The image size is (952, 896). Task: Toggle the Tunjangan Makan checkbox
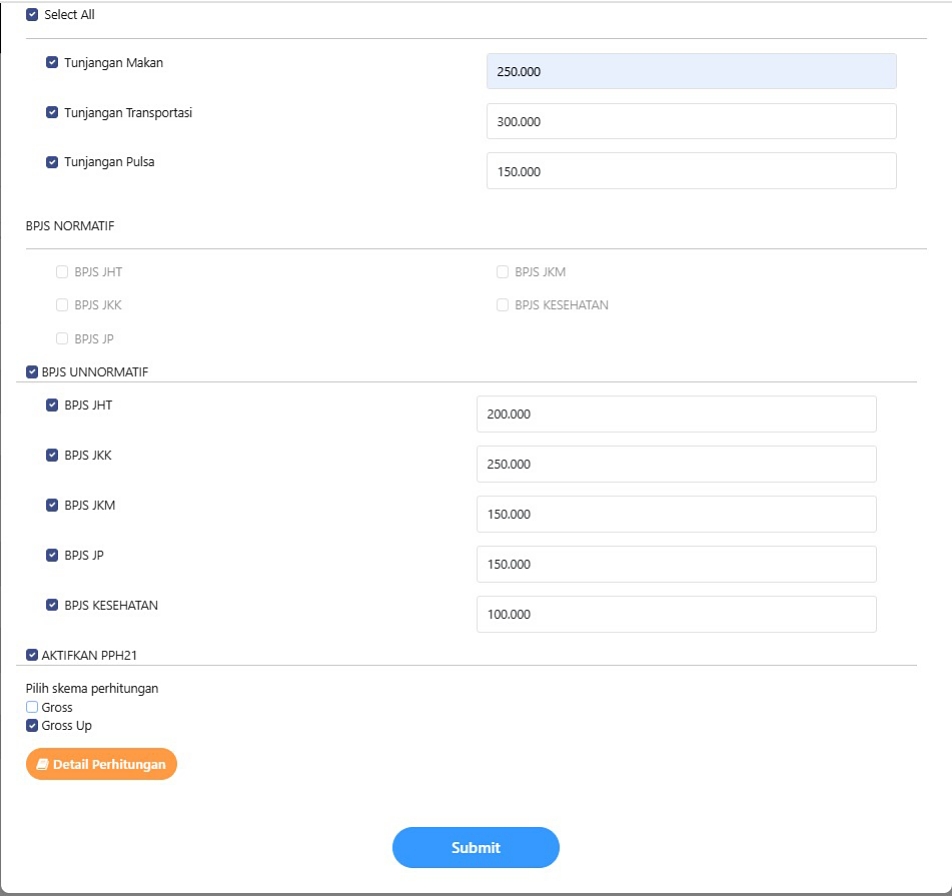pos(52,62)
